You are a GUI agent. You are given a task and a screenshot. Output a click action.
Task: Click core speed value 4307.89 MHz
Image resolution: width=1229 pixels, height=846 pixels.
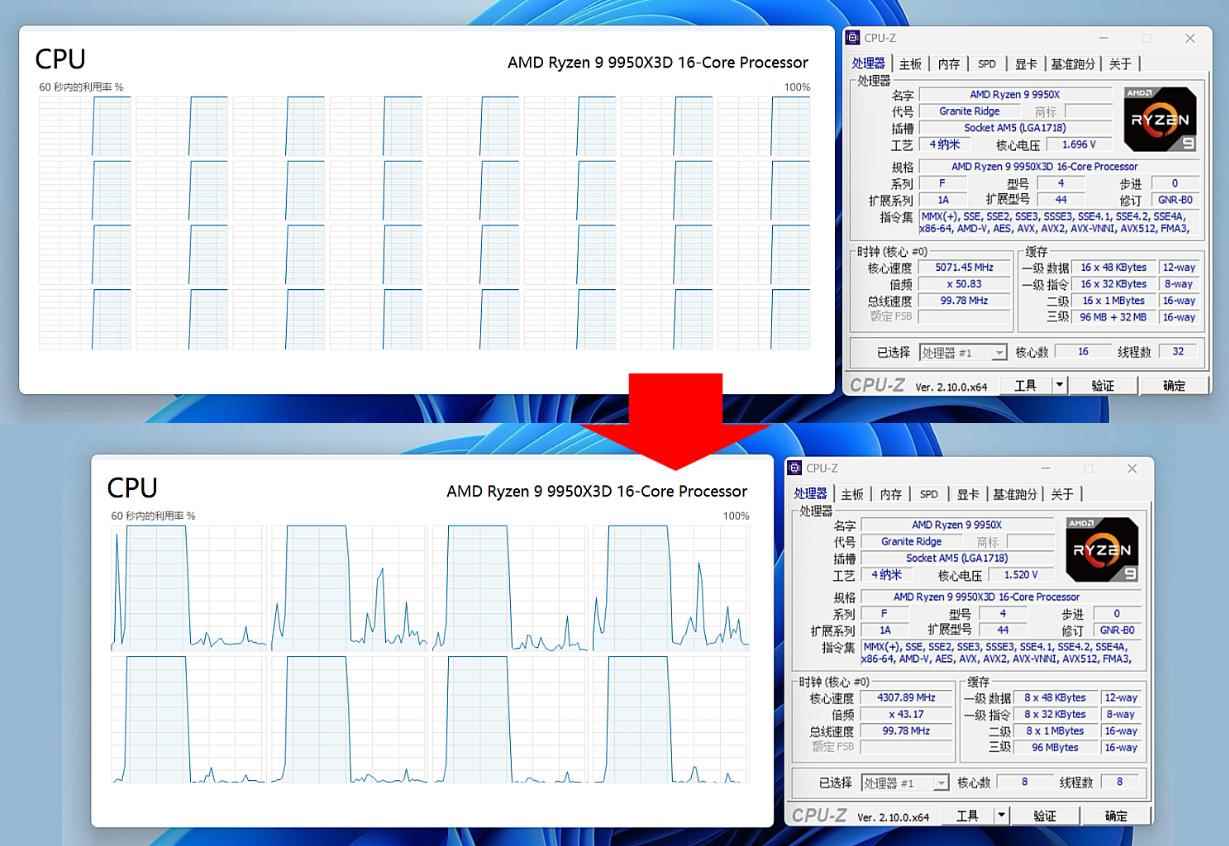906,698
